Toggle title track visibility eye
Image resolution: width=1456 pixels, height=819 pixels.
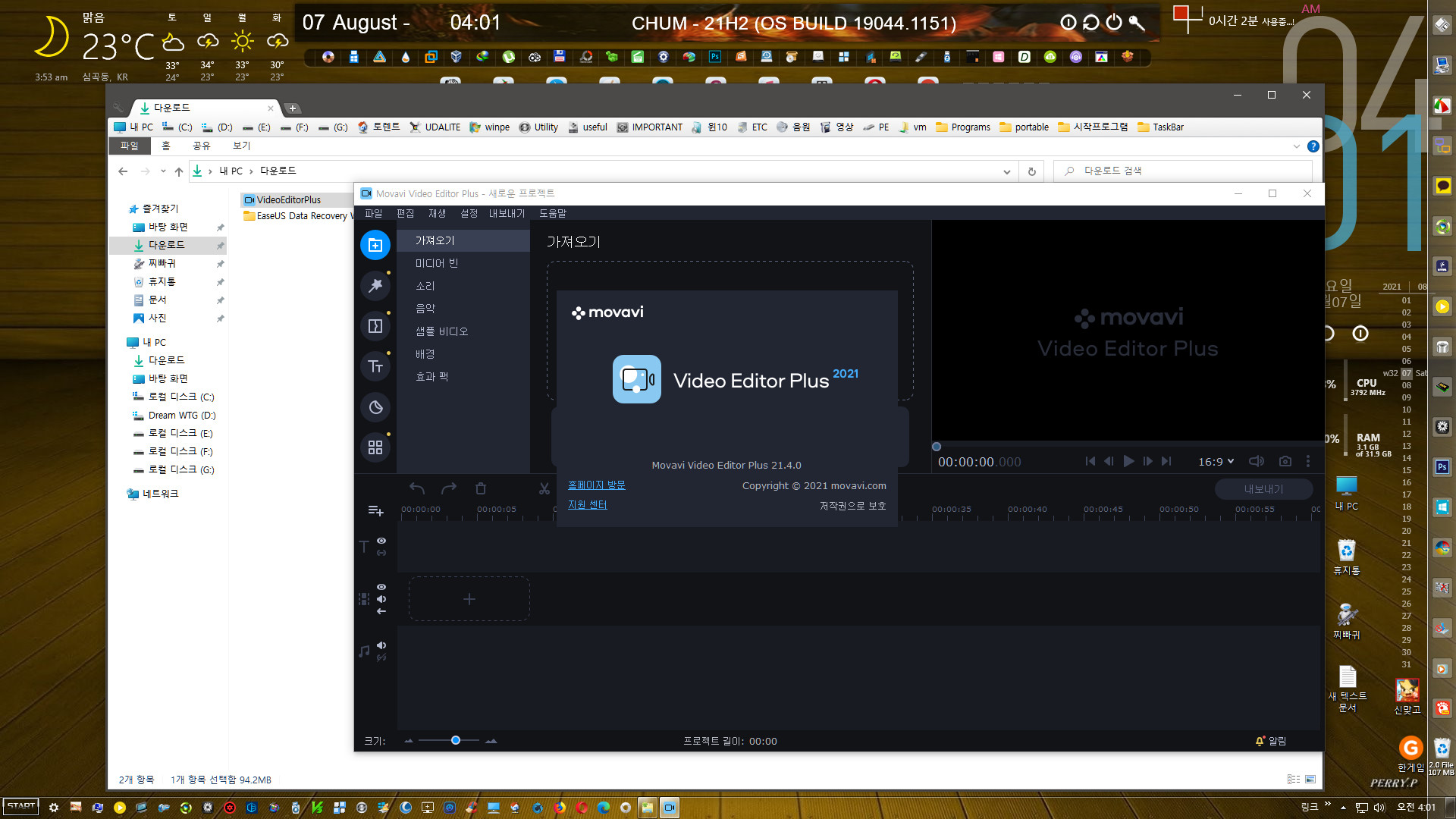tap(381, 541)
